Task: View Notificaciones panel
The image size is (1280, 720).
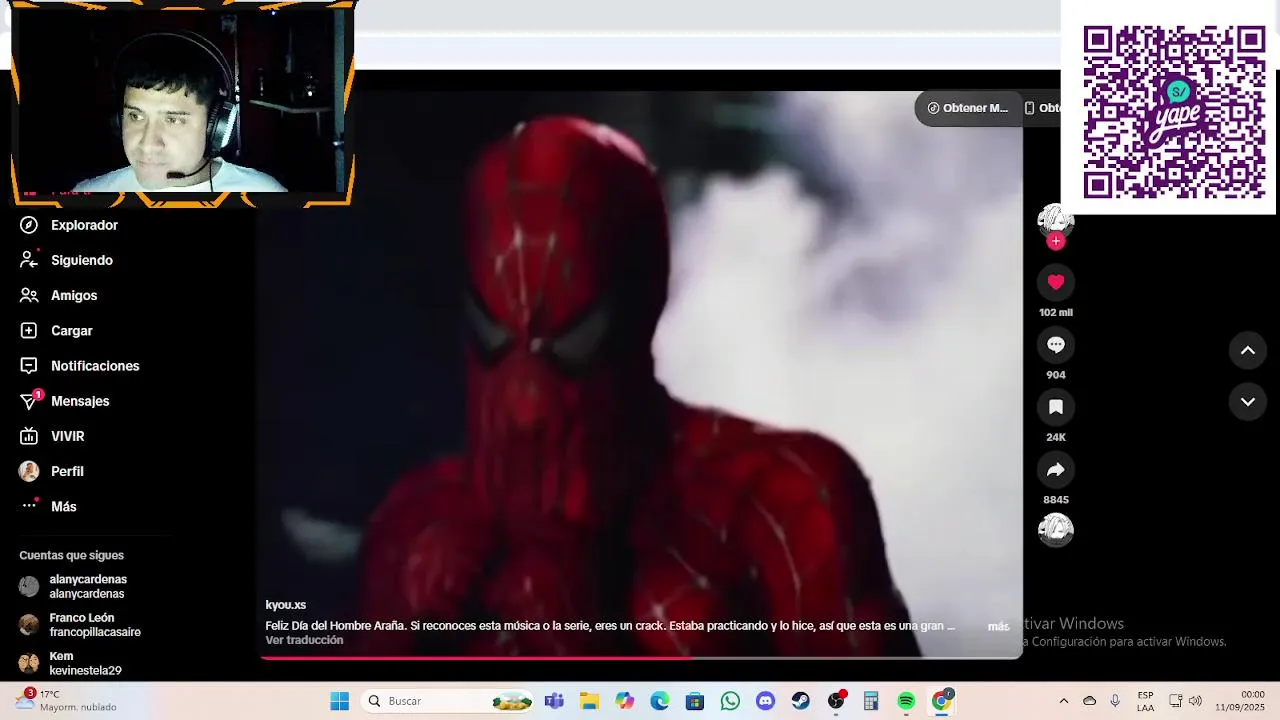Action: point(80,366)
